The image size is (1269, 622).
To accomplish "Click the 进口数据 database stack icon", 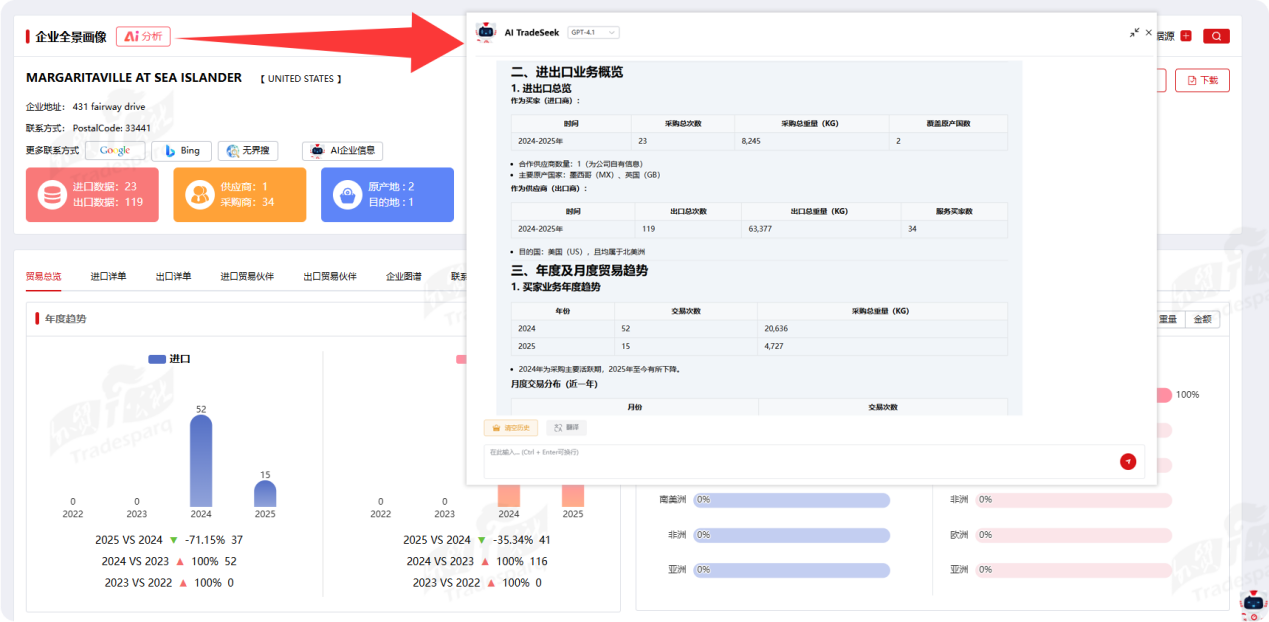I will click(x=52, y=194).
